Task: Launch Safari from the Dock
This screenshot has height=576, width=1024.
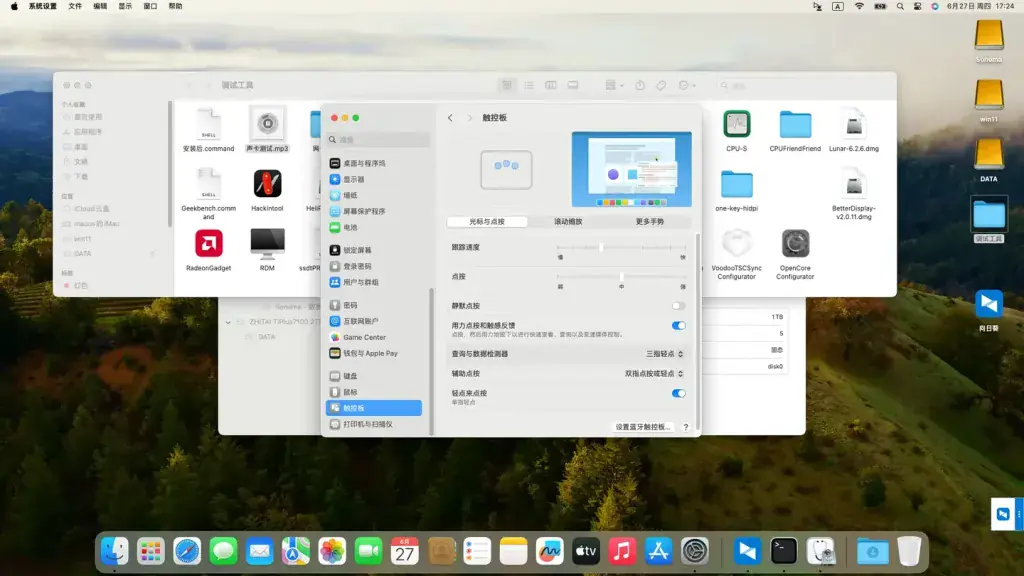Action: point(187,552)
